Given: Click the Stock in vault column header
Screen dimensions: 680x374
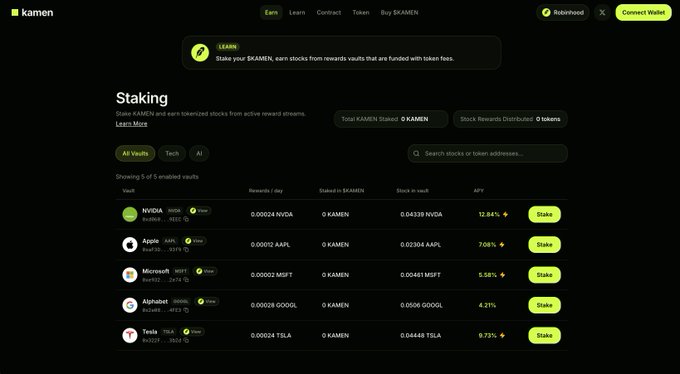Looking at the screenshot, I should [x=412, y=191].
